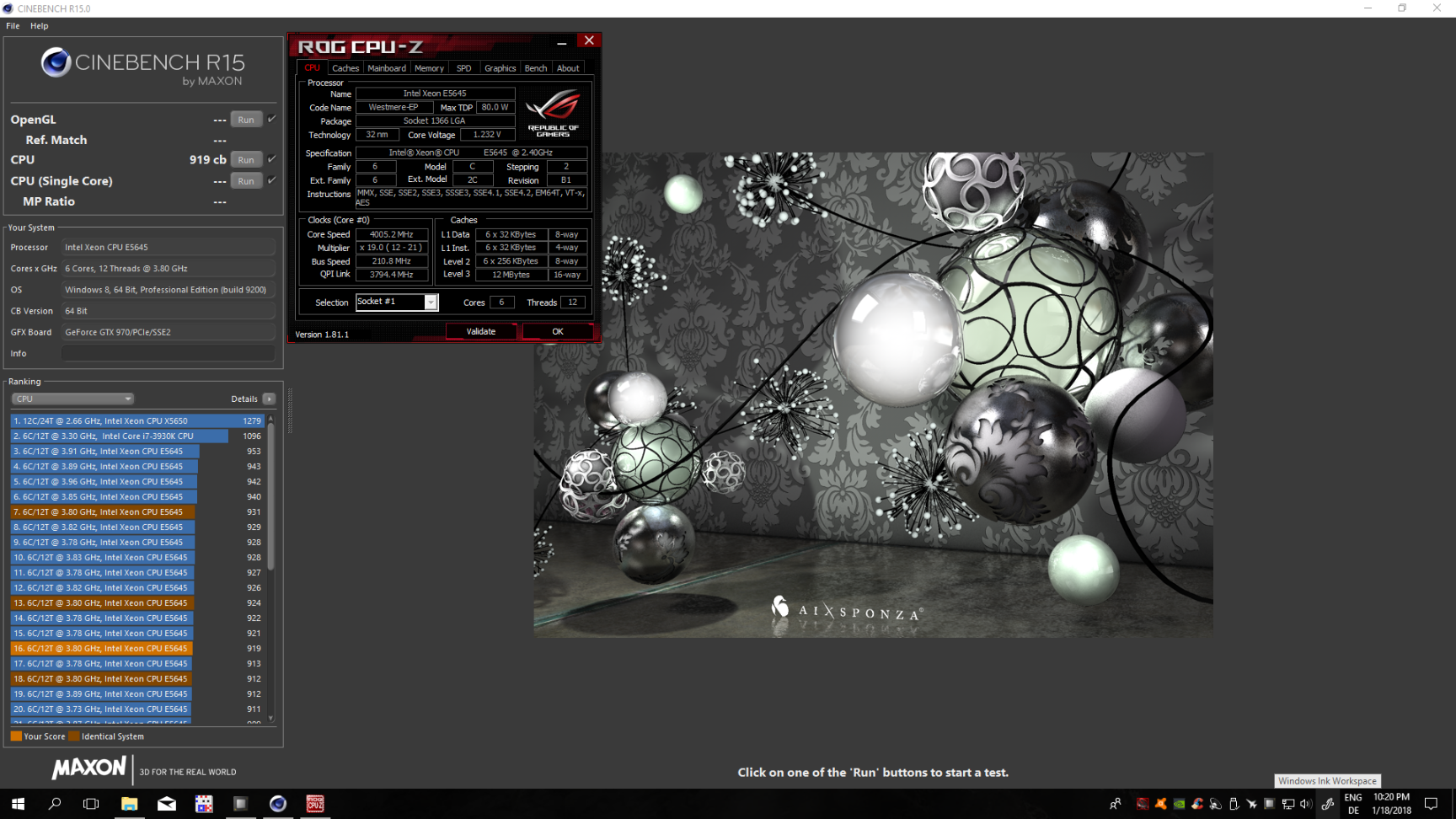The width and height of the screenshot is (1456, 819).
Task: Click the empty Info input field
Action: (x=169, y=353)
